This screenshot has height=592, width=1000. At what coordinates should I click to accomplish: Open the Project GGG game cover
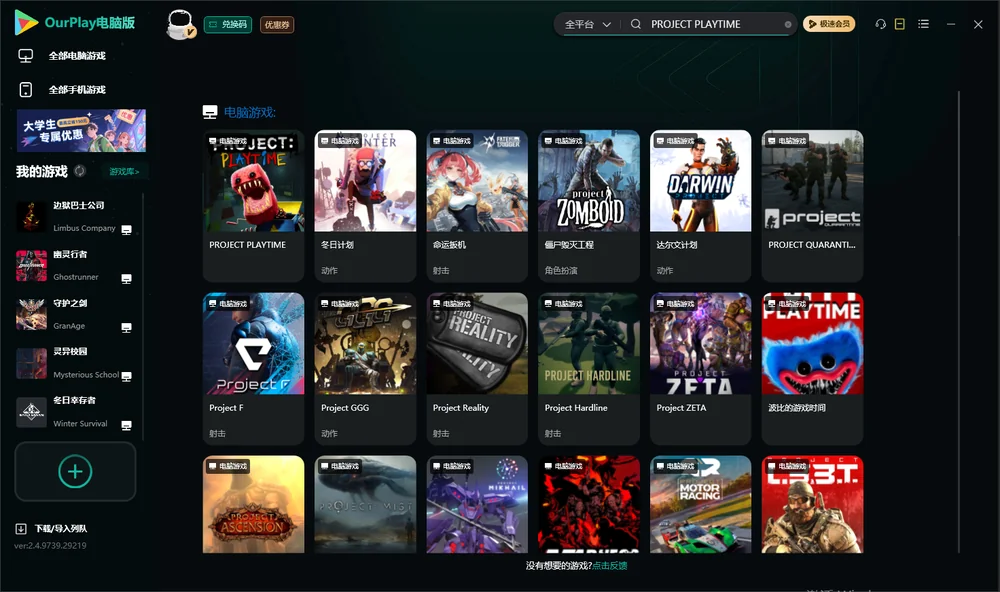[x=365, y=344]
